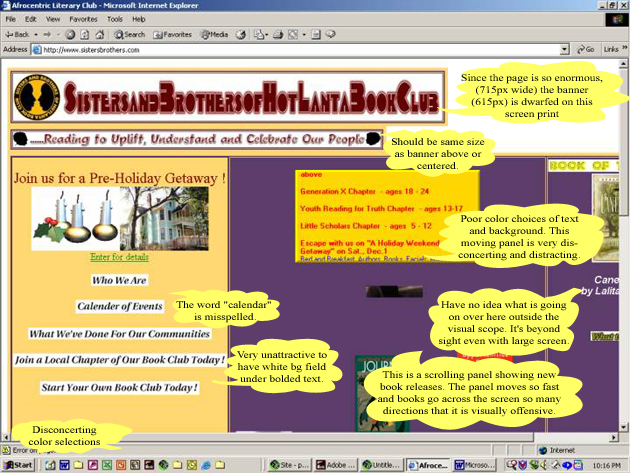
Task: Click the error icon in the status bar
Action: pos(6,450)
